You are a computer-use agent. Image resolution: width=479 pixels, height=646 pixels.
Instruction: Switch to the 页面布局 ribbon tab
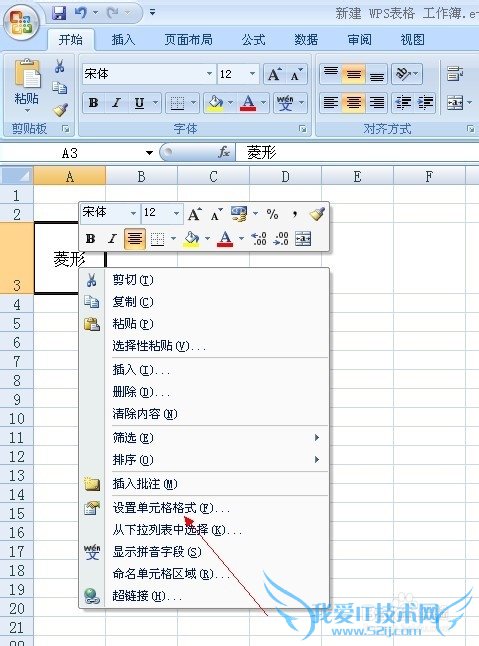[x=188, y=40]
